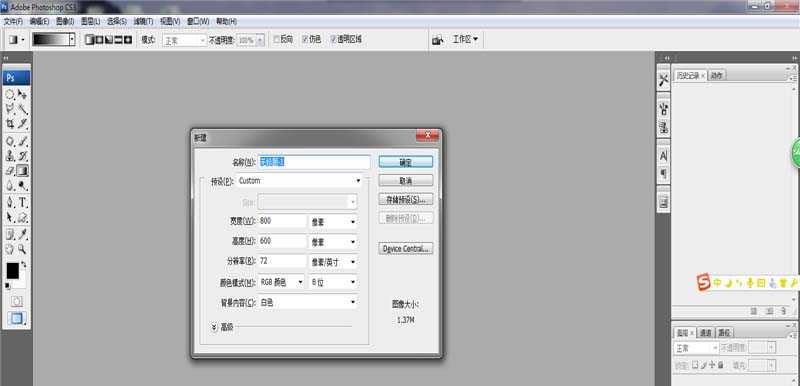
Task: Open the Character panel icon
Action: (x=663, y=155)
